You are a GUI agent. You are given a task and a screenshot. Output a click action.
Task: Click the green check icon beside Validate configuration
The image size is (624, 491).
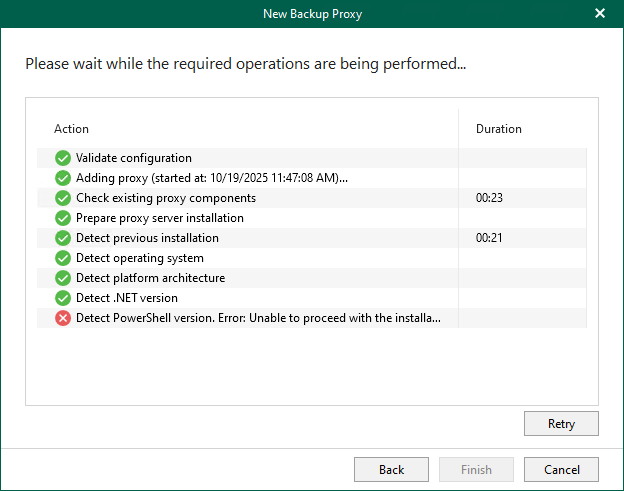click(63, 158)
